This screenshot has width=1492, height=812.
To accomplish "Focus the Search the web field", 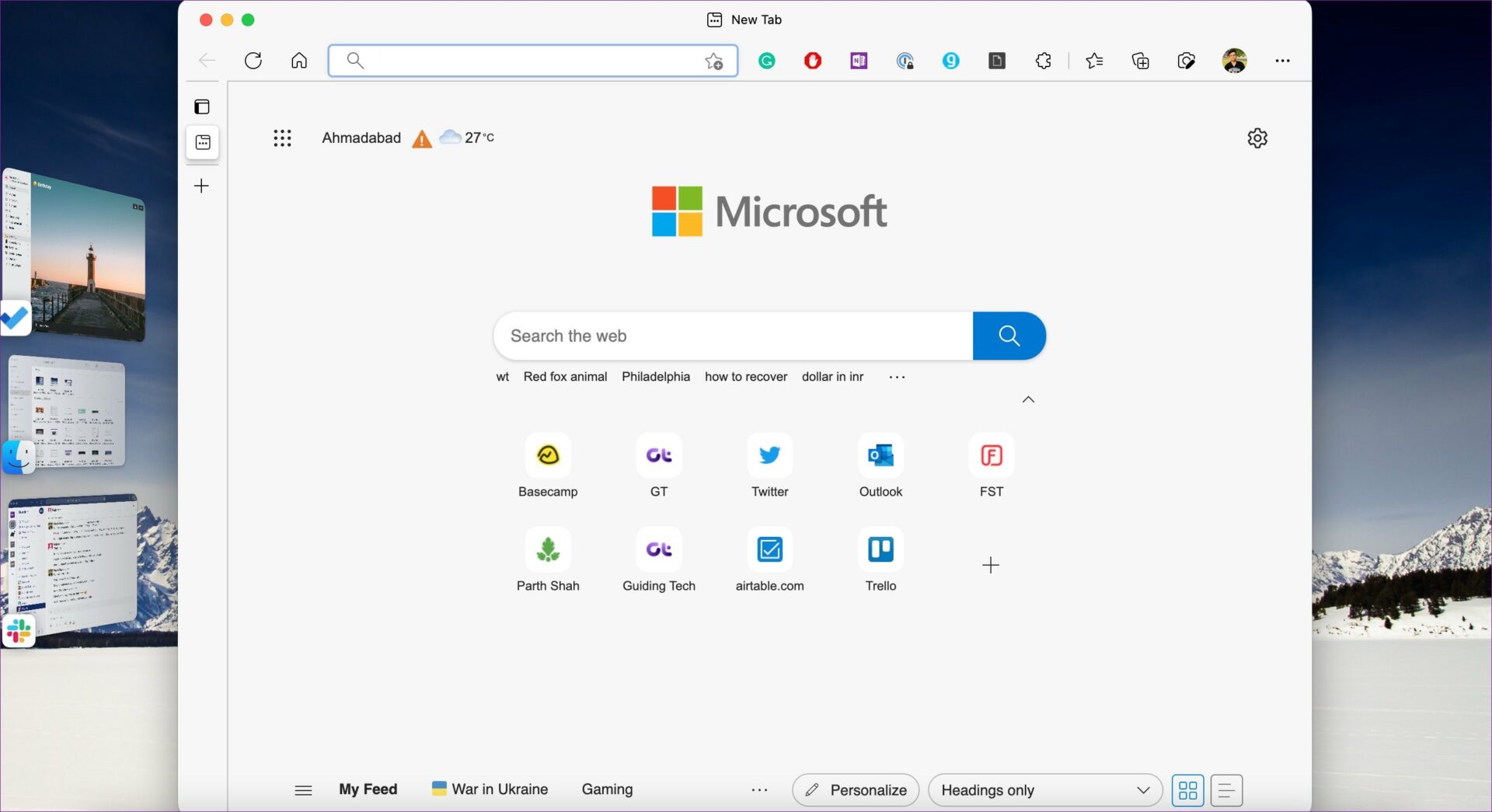I will pos(733,336).
